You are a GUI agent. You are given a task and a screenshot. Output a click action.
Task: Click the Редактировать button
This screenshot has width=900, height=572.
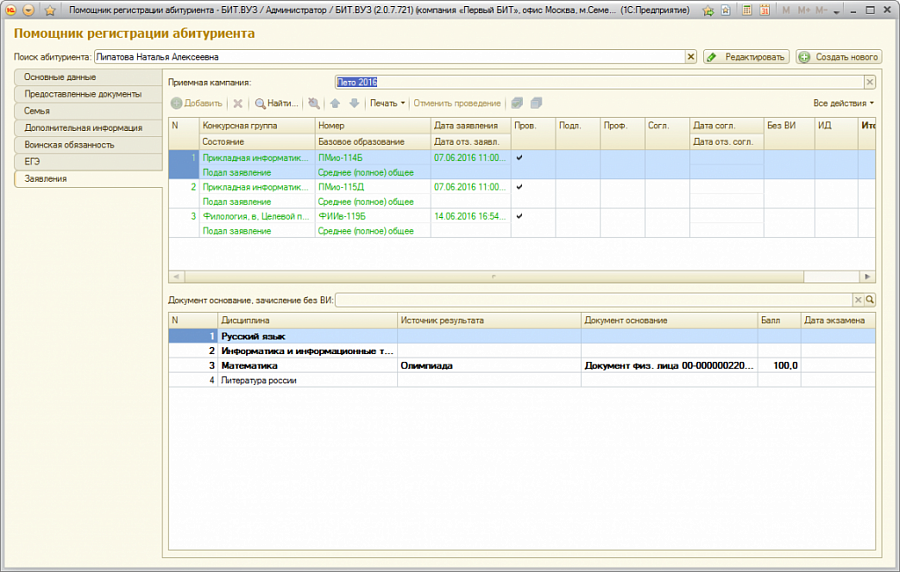pyautogui.click(x=746, y=57)
